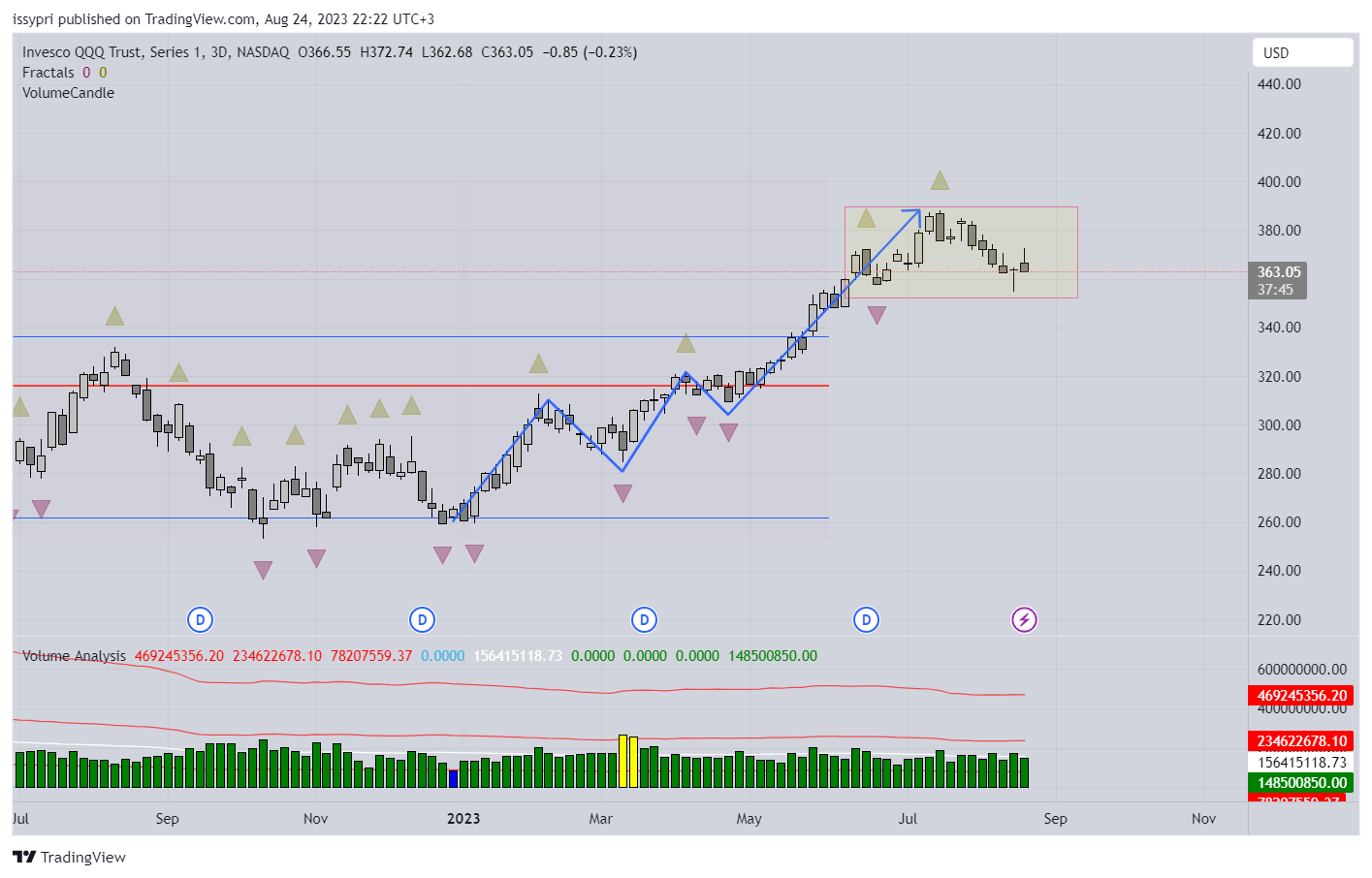Click the change value −0.85 (−0.23%)

tap(590, 52)
